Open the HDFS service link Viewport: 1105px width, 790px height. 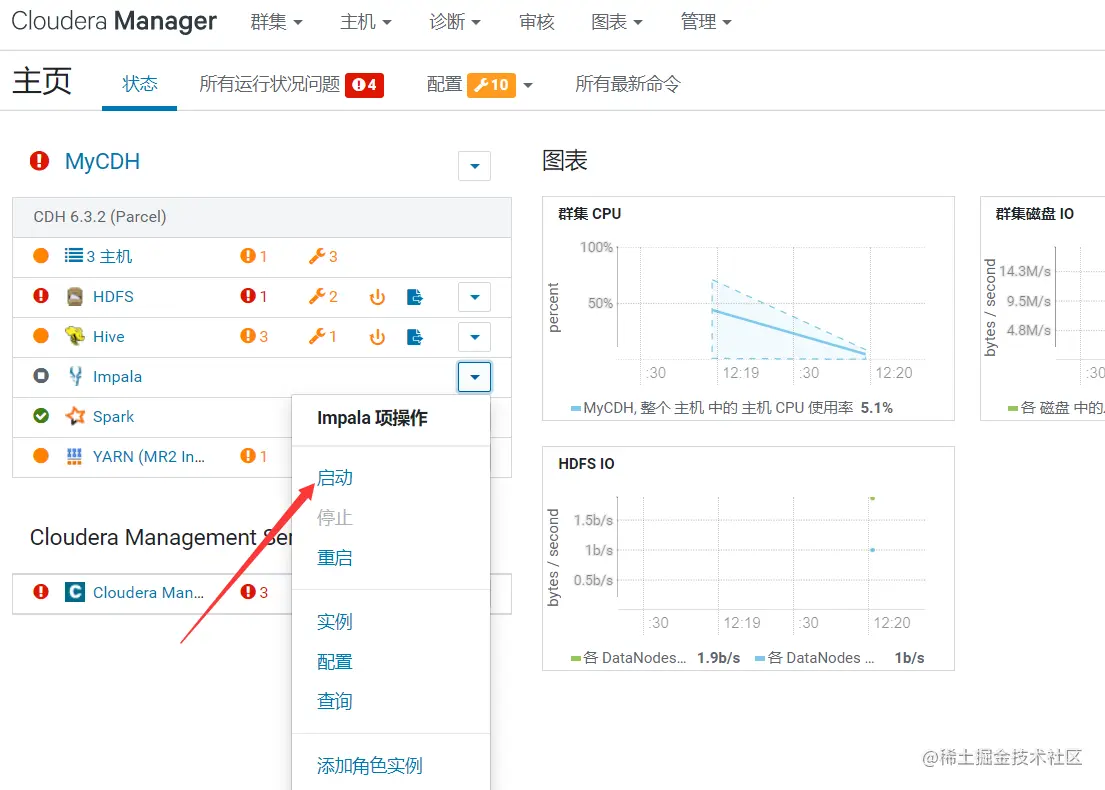113,297
